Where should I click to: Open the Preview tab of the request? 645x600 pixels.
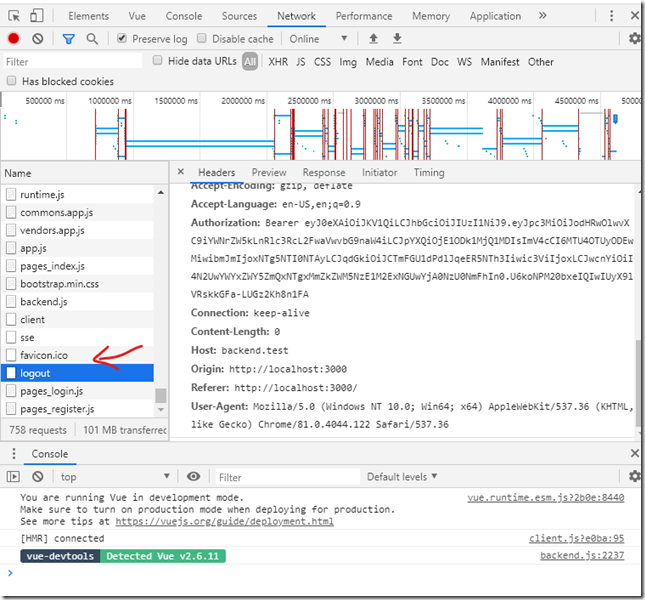(269, 172)
